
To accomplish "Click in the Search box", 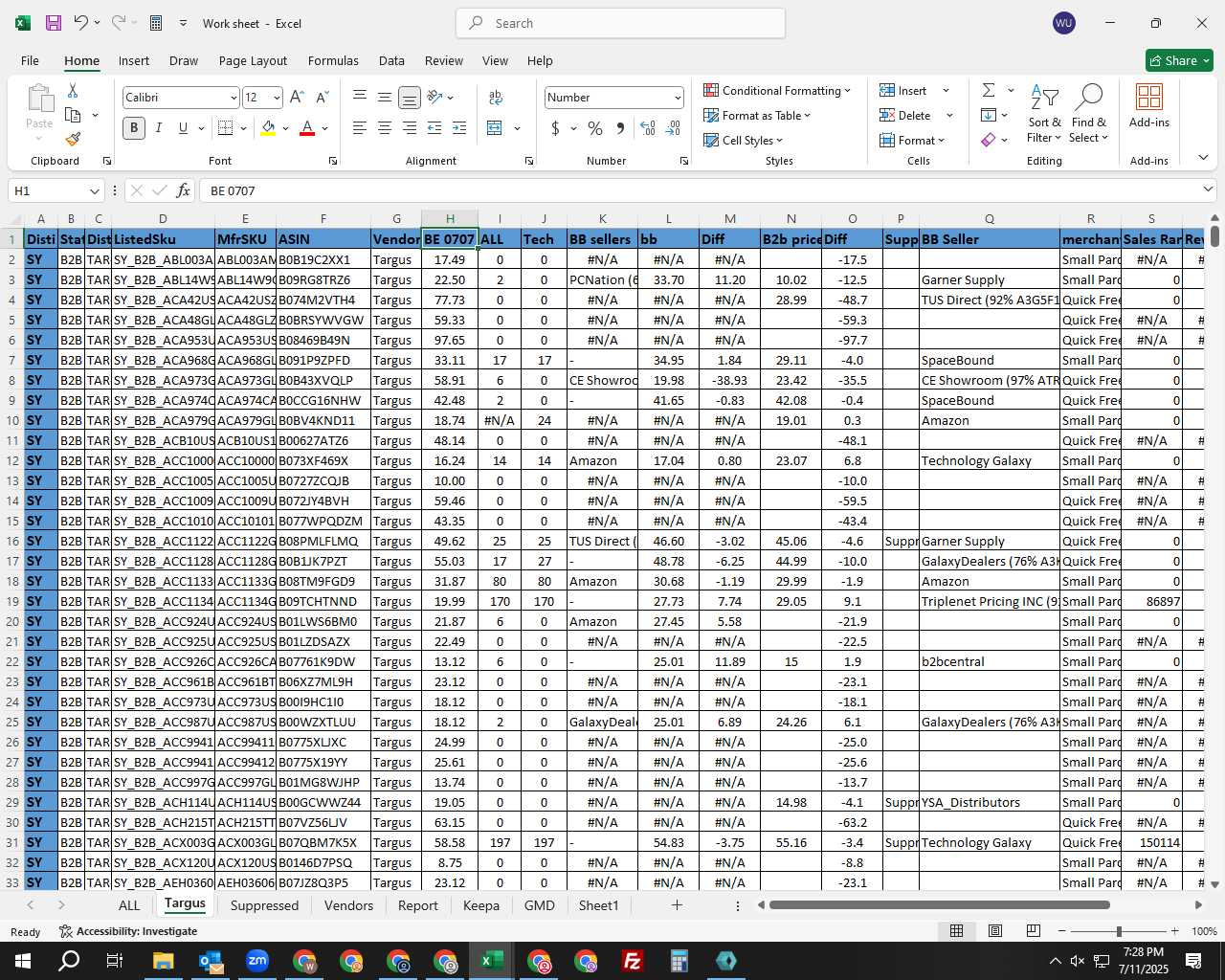I will pos(620,23).
